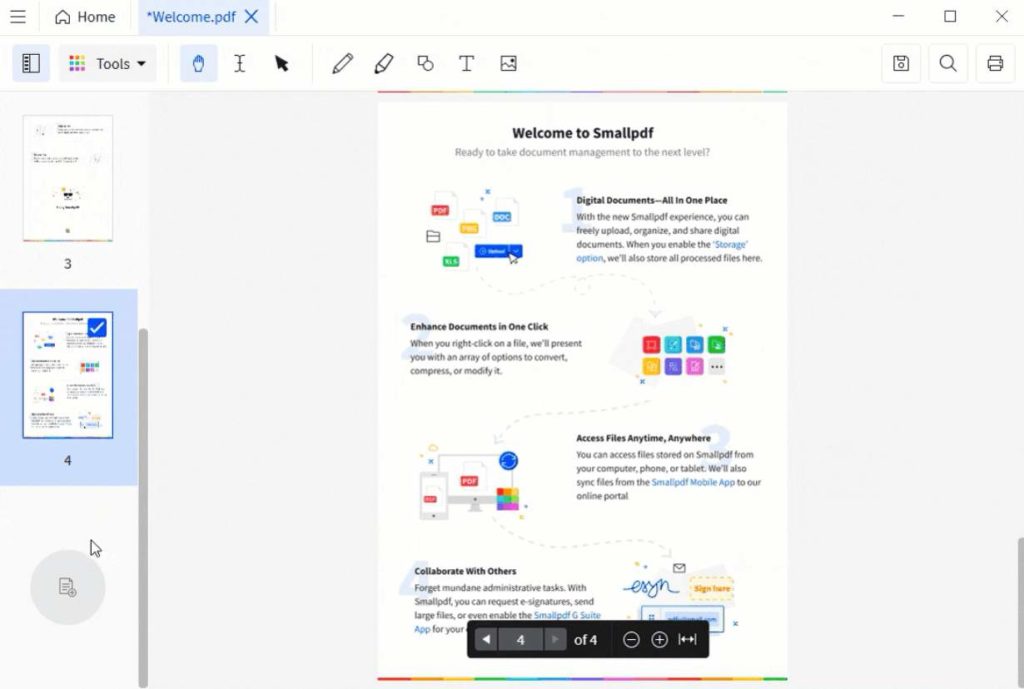Maximize the application window

point(950,16)
